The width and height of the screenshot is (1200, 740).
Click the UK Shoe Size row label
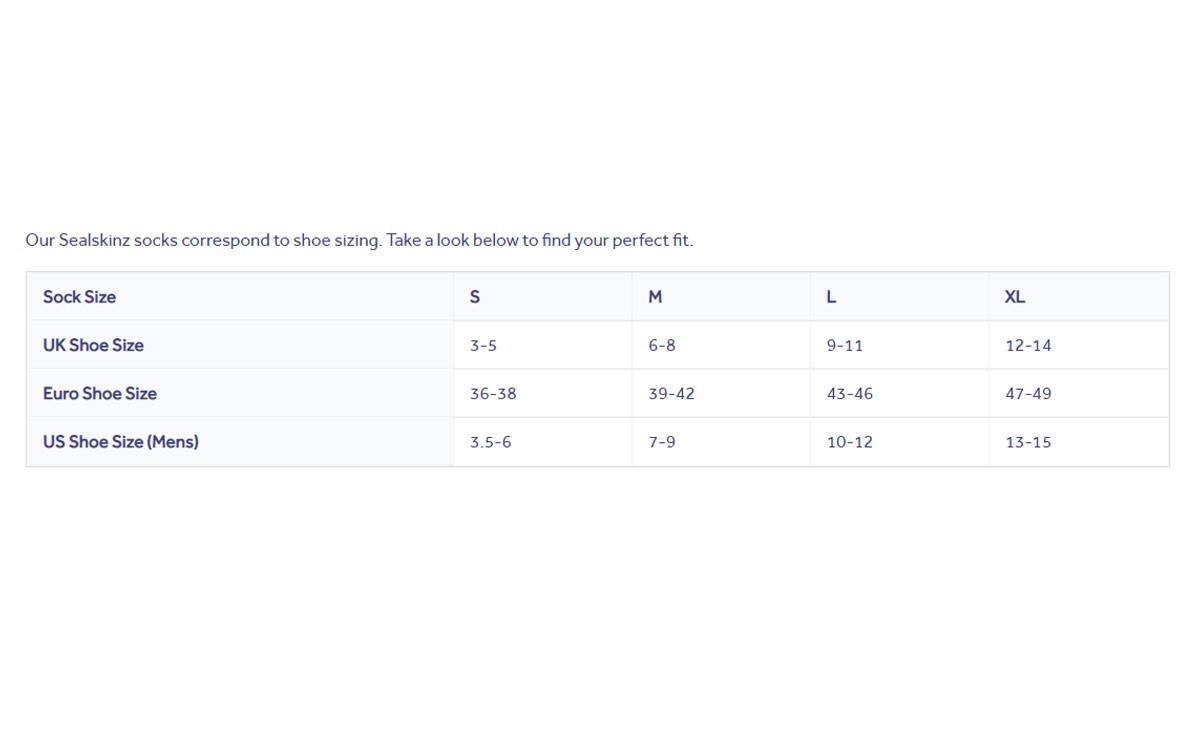[93, 345]
